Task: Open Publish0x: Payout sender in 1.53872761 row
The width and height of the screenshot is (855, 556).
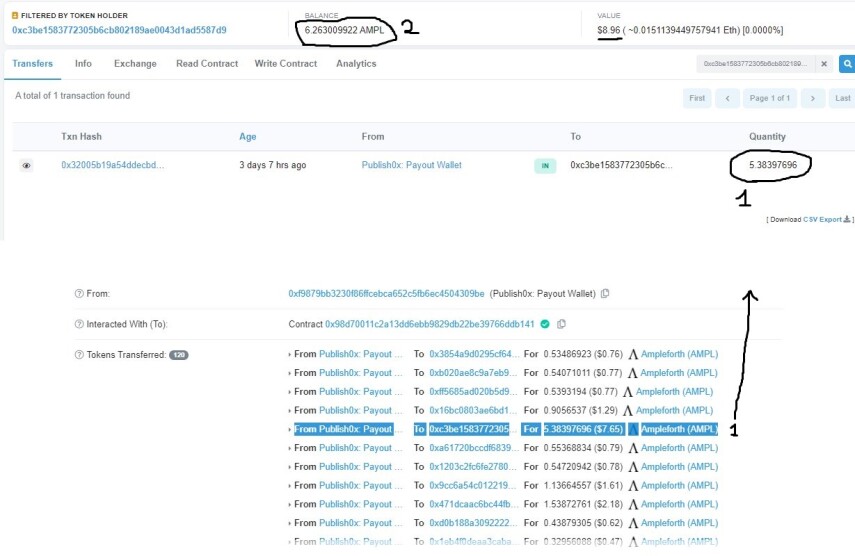Action: 360,504
